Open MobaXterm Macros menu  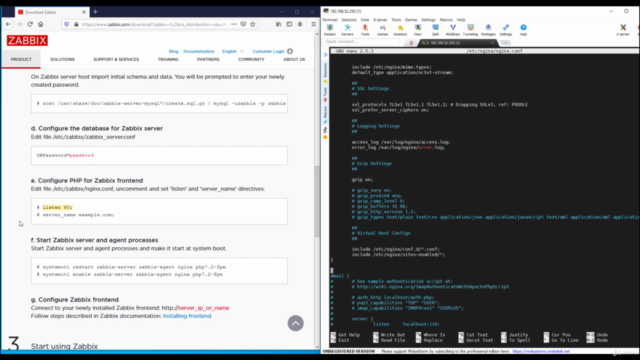point(446,20)
